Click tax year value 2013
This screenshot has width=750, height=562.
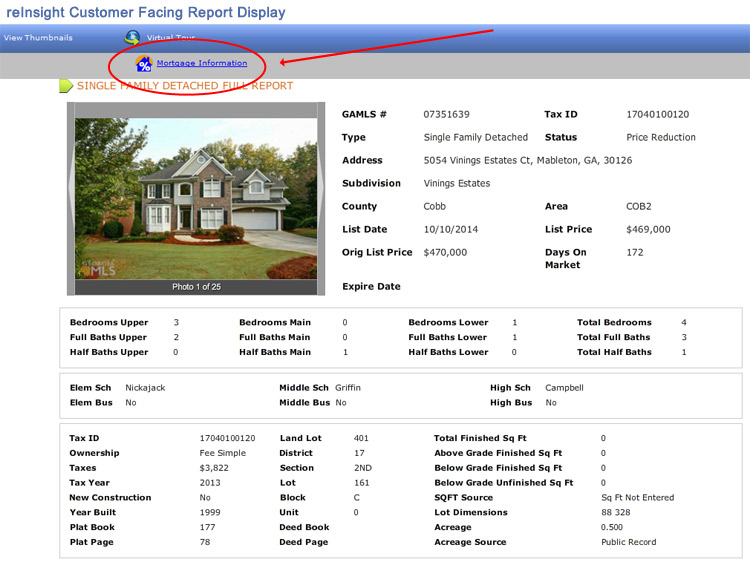tap(210, 483)
